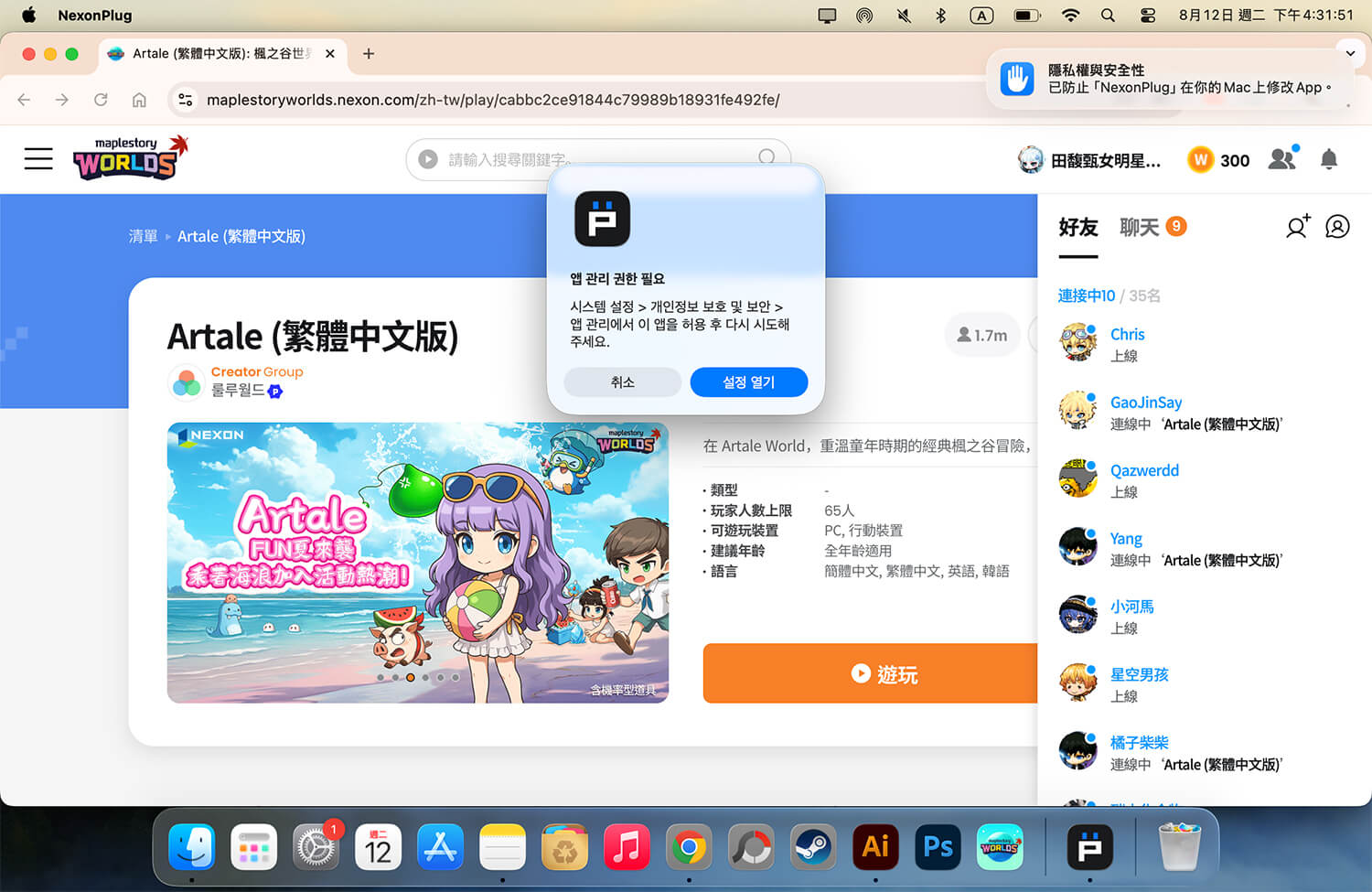This screenshot has width=1372, height=892.
Task: Open Finder from the Dock
Action: coord(192,847)
